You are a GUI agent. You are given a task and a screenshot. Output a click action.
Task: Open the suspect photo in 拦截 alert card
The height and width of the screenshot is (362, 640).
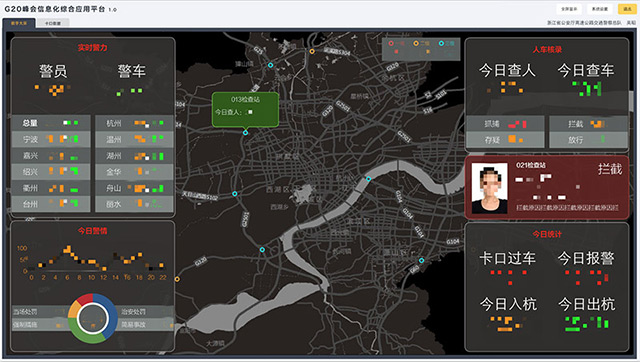(489, 188)
